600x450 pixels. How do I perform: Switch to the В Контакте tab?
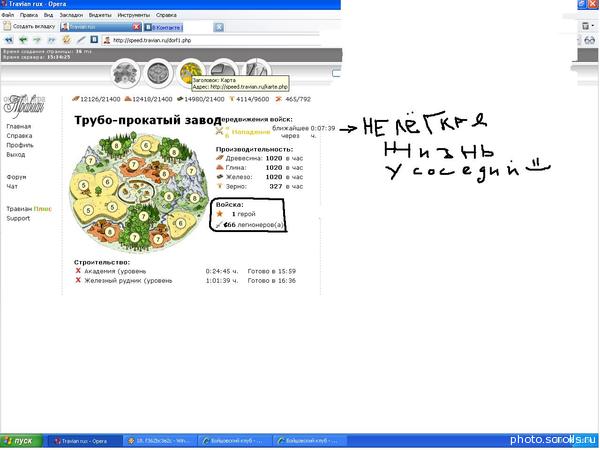click(x=164, y=27)
